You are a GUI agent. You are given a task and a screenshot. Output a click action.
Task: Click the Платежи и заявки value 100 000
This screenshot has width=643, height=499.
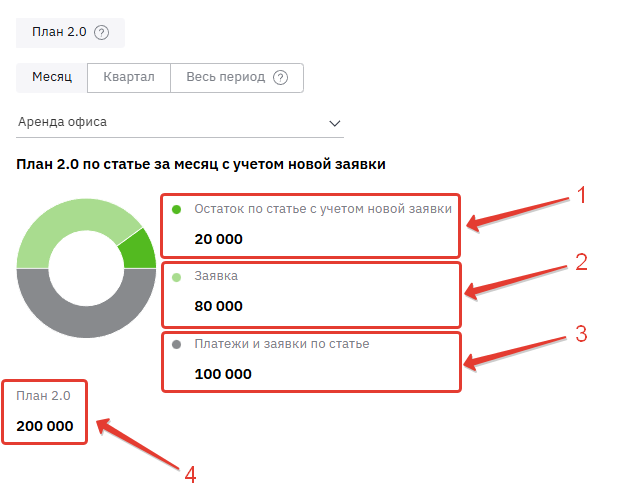pyautogui.click(x=223, y=374)
